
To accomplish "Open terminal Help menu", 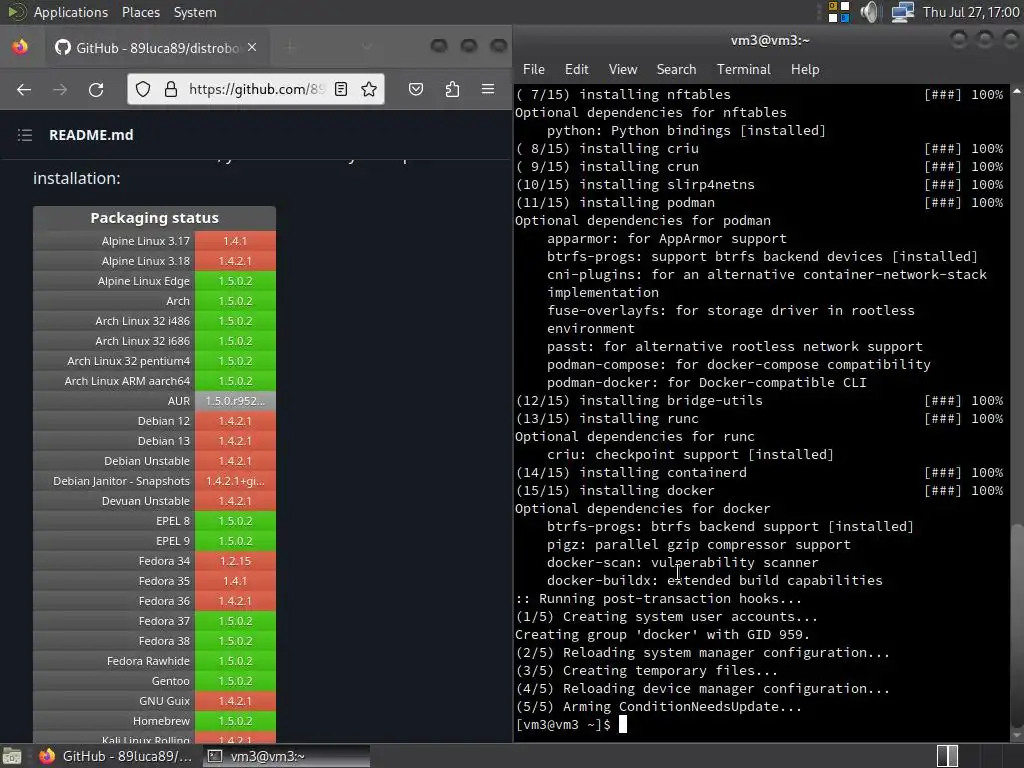I will coord(805,69).
